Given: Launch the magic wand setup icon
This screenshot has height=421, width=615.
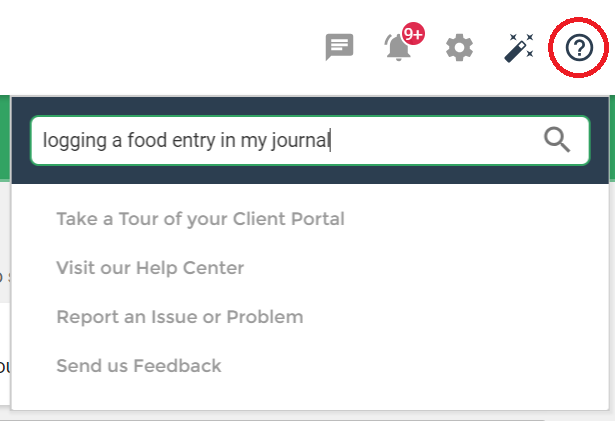Looking at the screenshot, I should tap(519, 48).
